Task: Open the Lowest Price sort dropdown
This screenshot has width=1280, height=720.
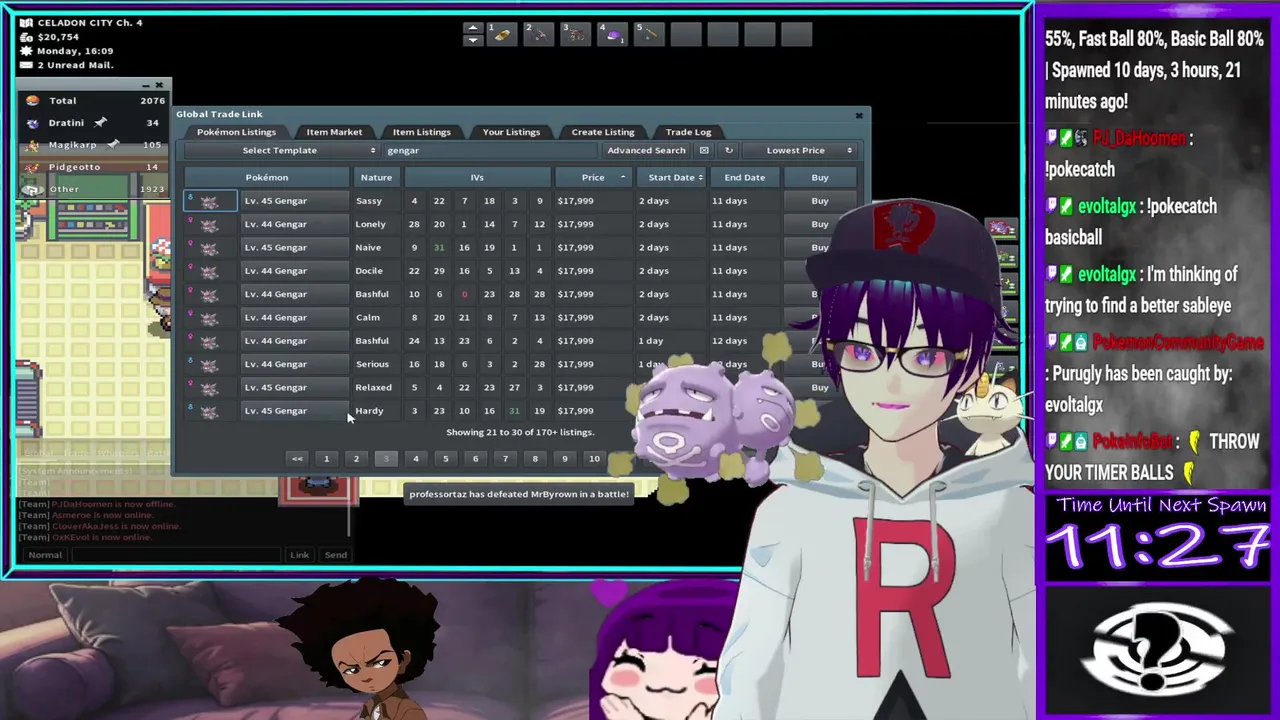Action: pos(800,150)
